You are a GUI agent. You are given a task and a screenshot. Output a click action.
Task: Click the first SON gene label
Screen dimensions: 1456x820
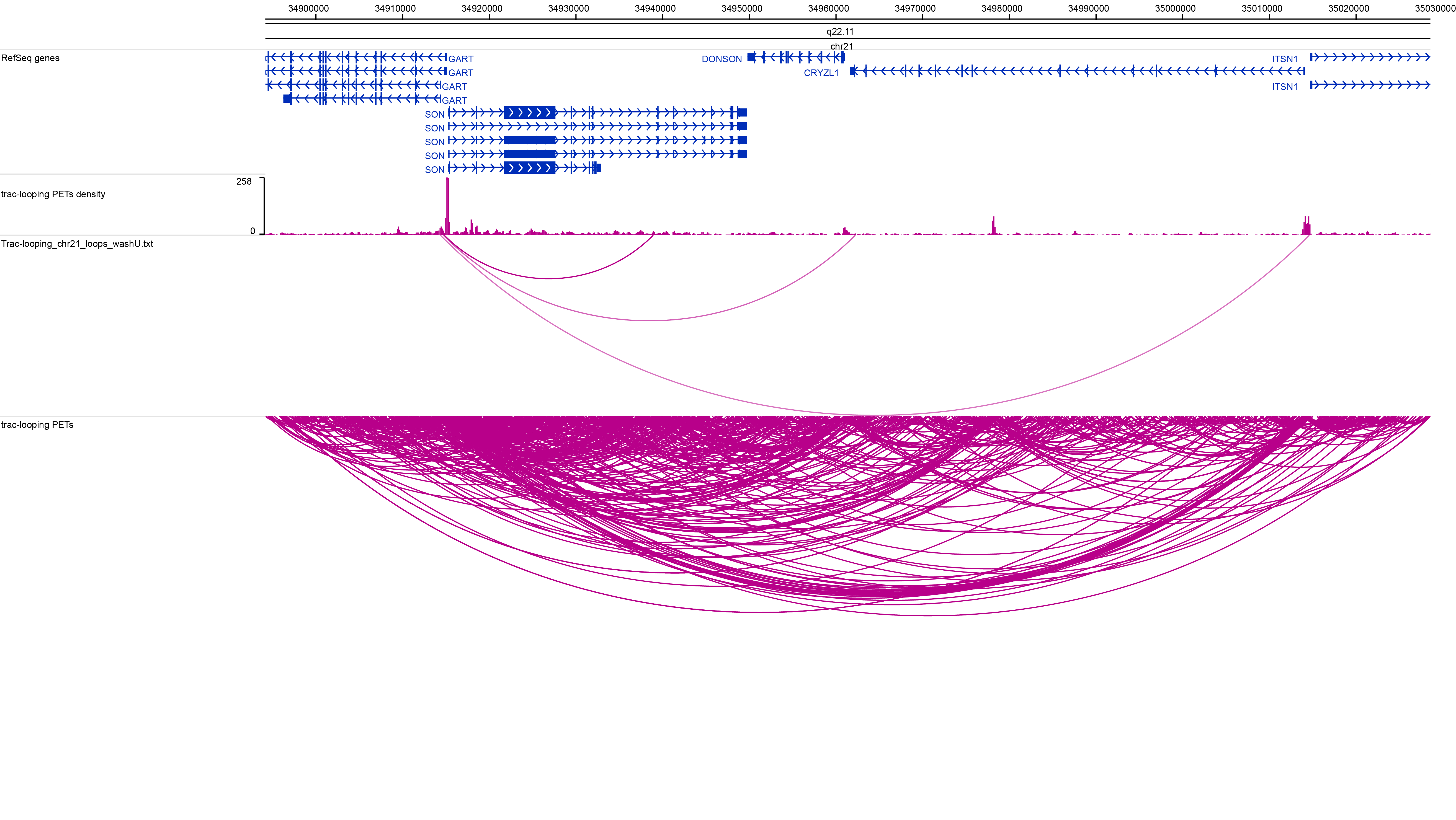click(x=435, y=115)
